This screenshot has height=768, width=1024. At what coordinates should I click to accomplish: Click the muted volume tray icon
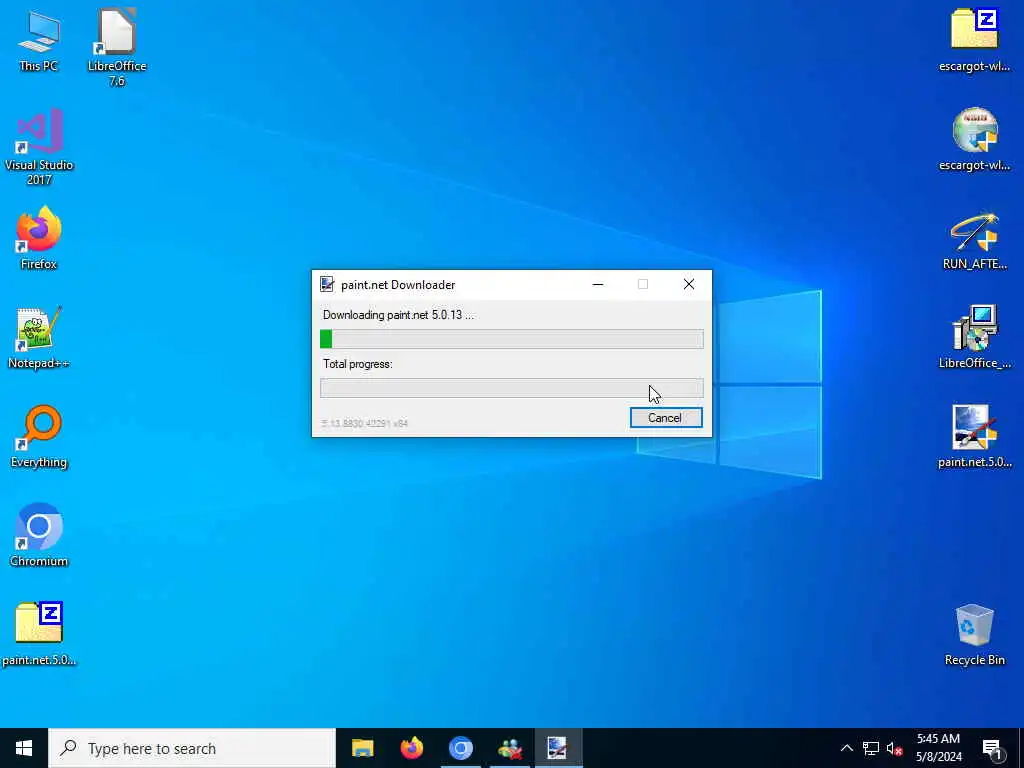[x=894, y=748]
